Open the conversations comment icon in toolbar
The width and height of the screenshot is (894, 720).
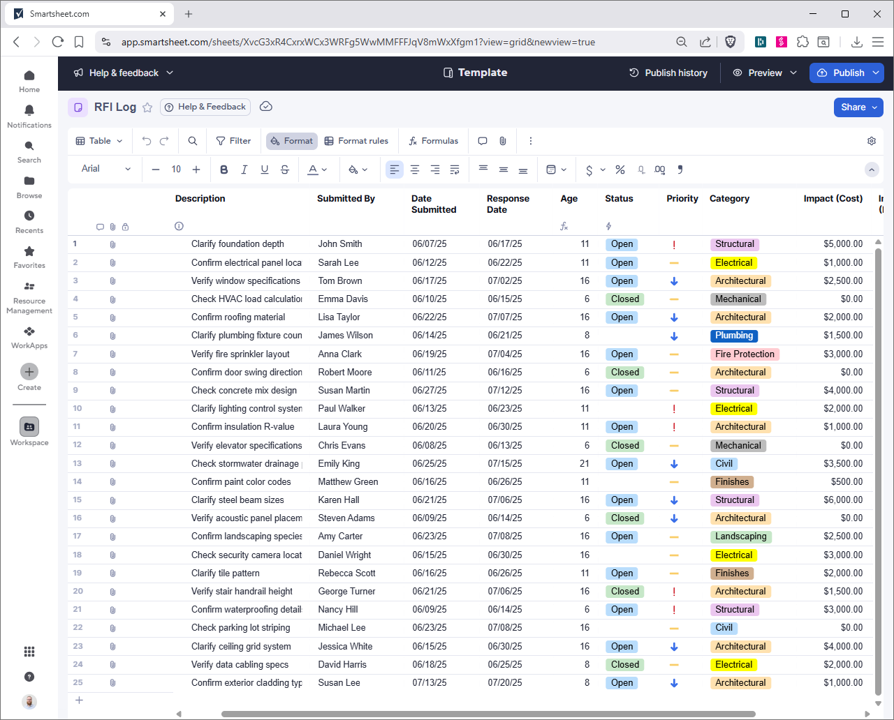coord(482,141)
